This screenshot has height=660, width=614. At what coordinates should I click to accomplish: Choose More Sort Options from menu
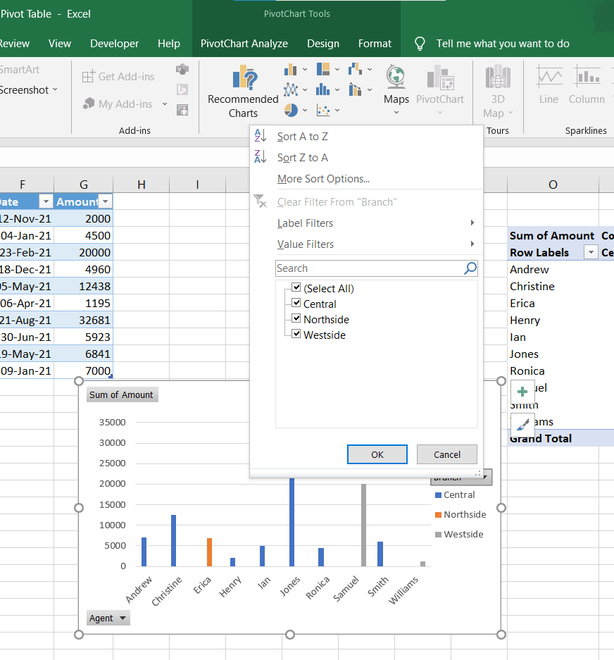coord(323,179)
